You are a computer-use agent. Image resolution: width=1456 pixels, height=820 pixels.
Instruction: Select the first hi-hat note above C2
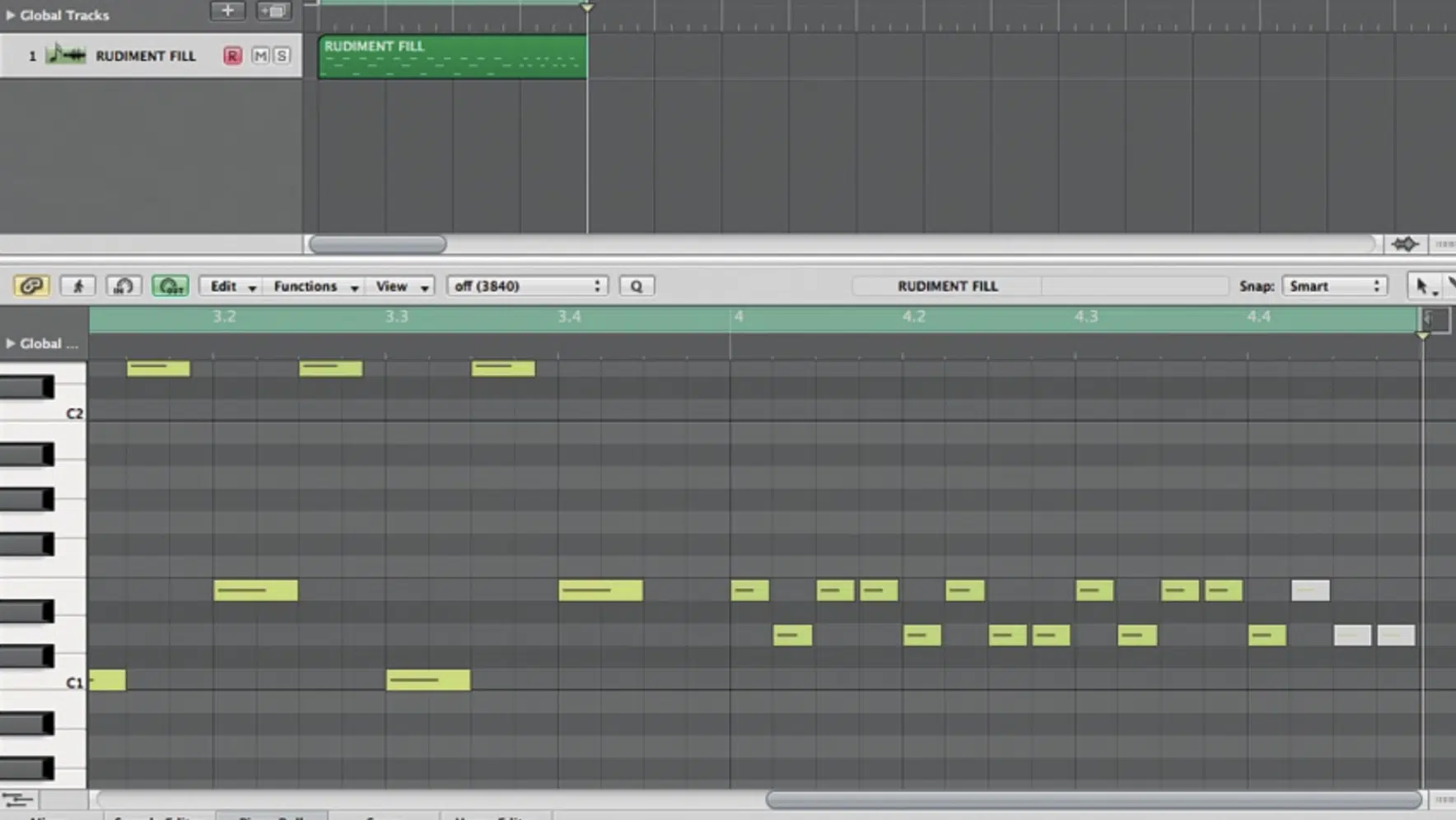pyautogui.click(x=158, y=368)
